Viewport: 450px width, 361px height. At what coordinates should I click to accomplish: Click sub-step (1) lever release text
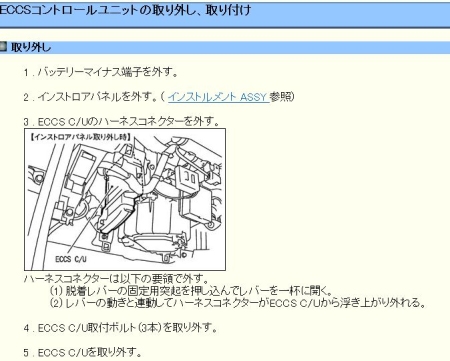(x=191, y=291)
